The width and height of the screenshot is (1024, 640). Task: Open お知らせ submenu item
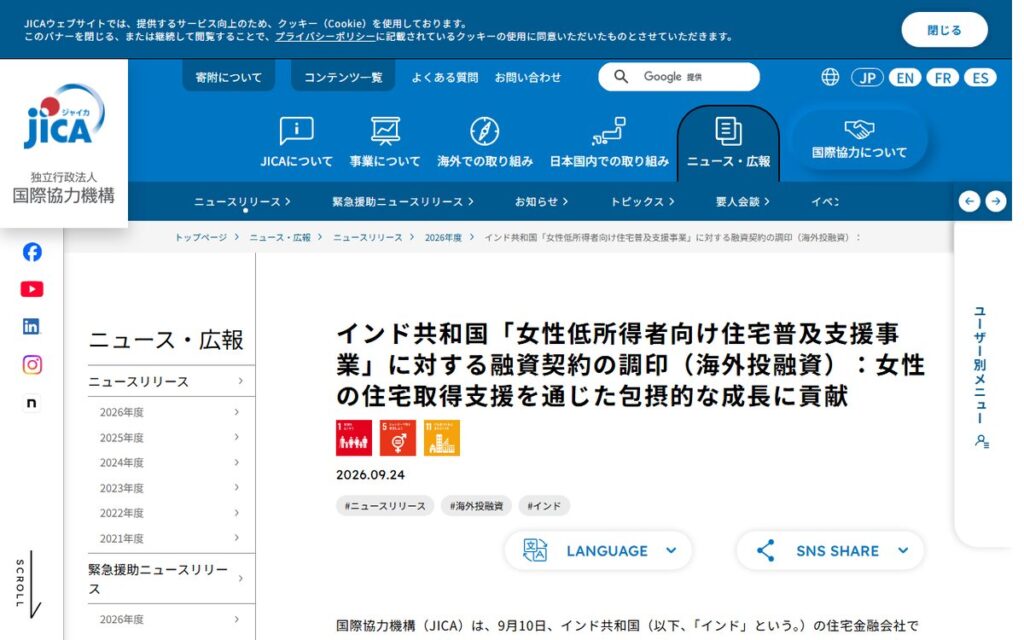[x=541, y=202]
